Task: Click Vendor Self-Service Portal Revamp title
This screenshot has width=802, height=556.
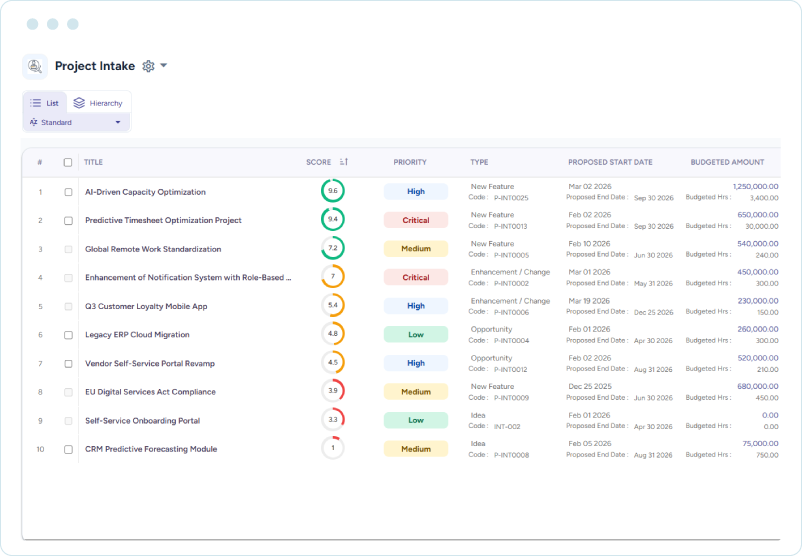Action: click(150, 364)
